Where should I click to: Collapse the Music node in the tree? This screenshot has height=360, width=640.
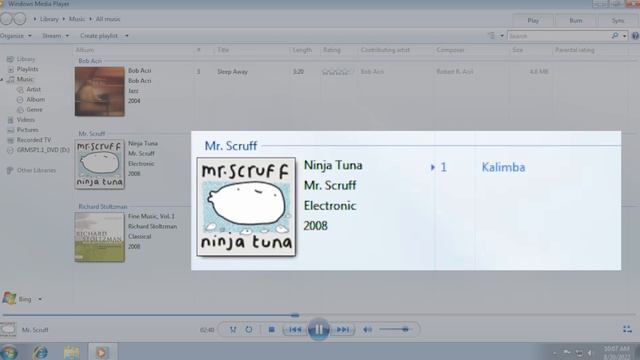2,80
